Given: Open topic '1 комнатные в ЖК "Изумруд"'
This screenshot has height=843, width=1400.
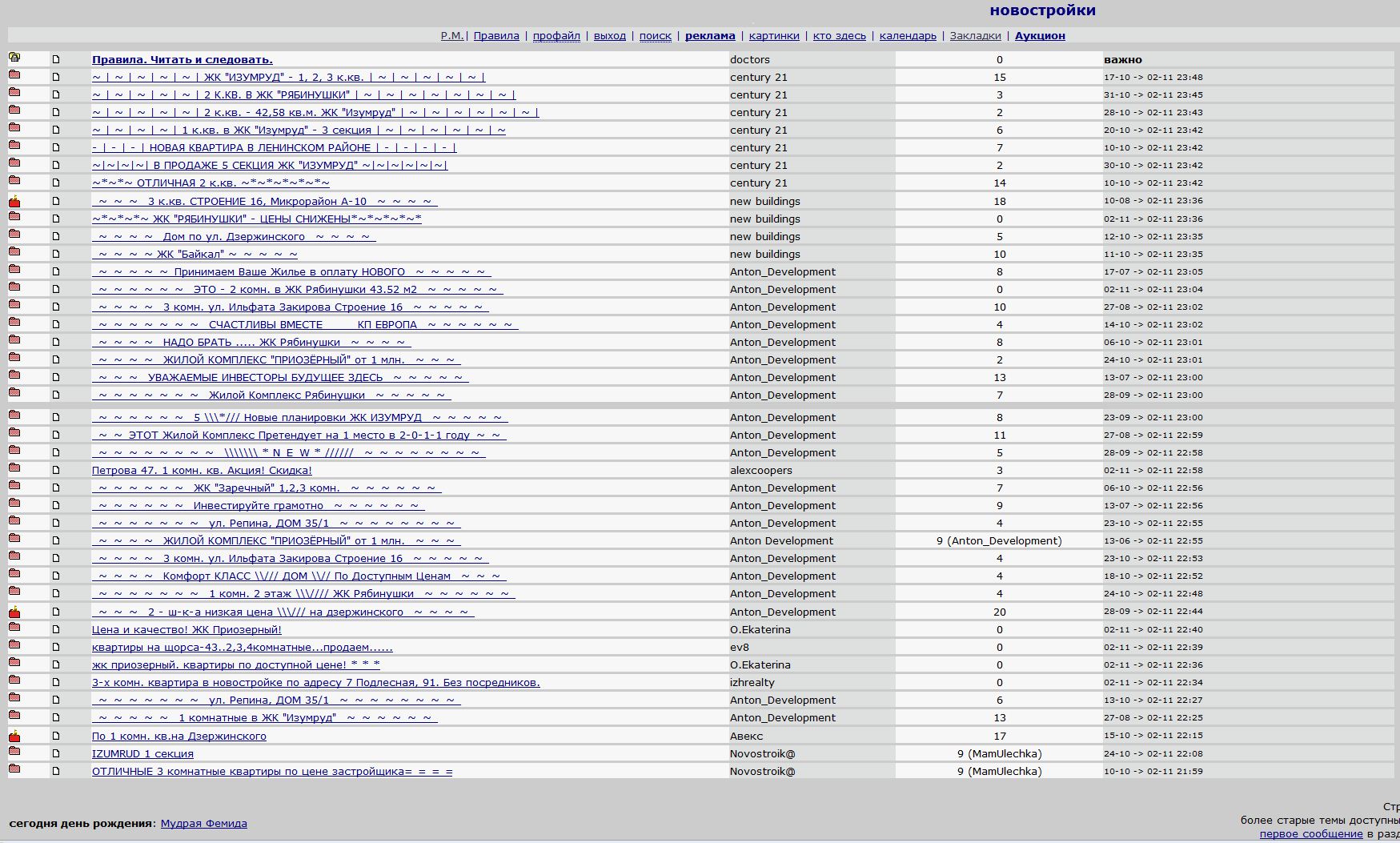Looking at the screenshot, I should click(x=265, y=718).
